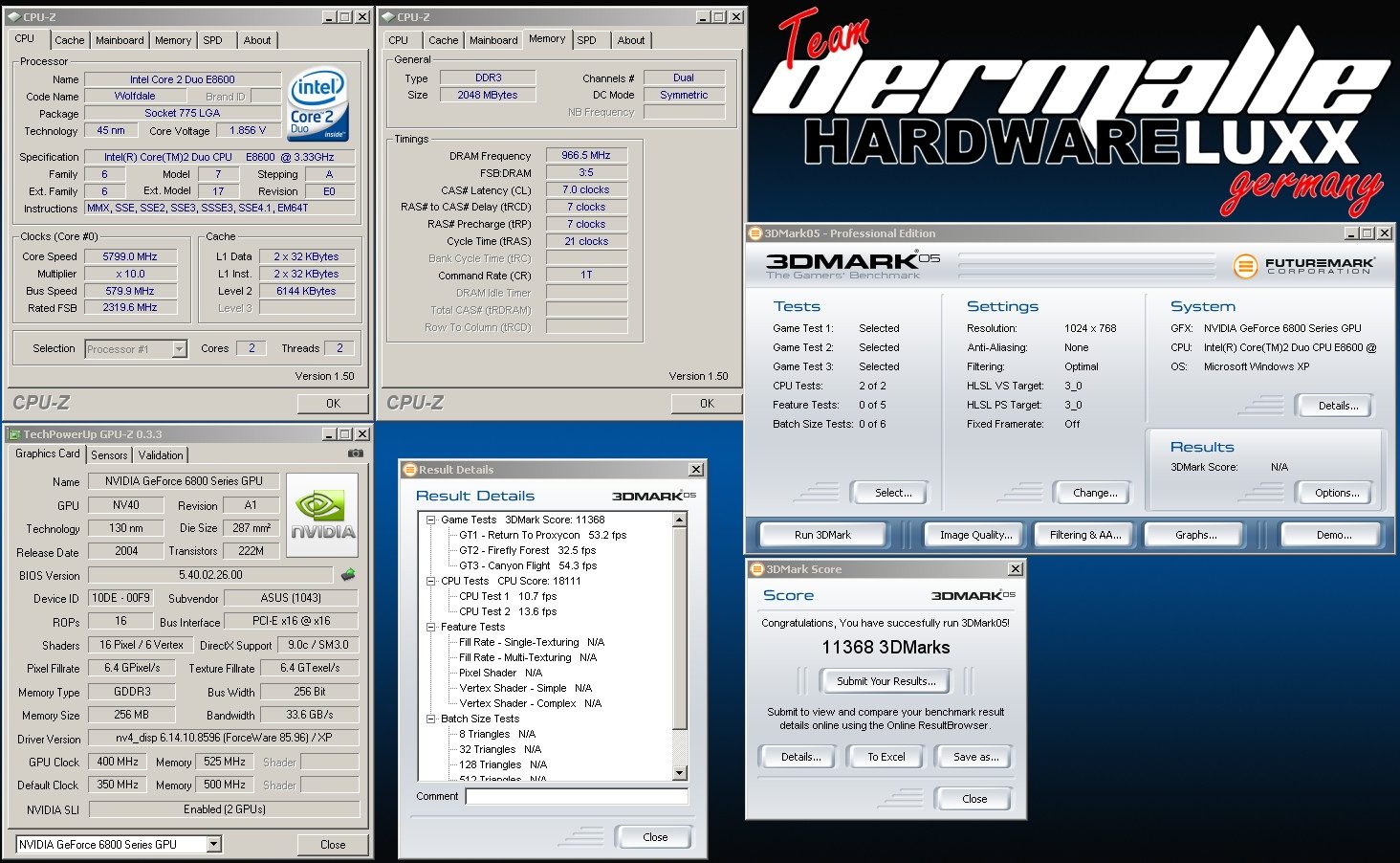Screen dimensions: 1400x863
Task: Click Details... in 3DMark Score window
Action: 800,757
